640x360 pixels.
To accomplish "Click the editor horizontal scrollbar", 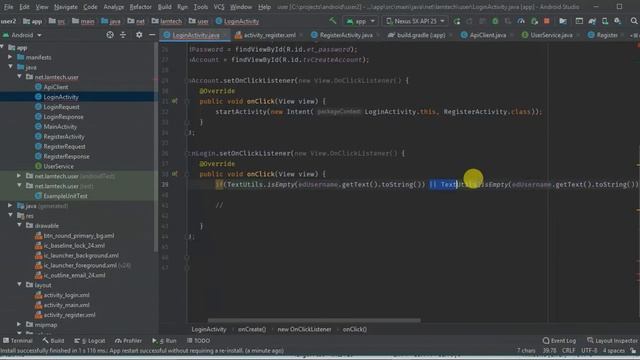I will point(314,320).
